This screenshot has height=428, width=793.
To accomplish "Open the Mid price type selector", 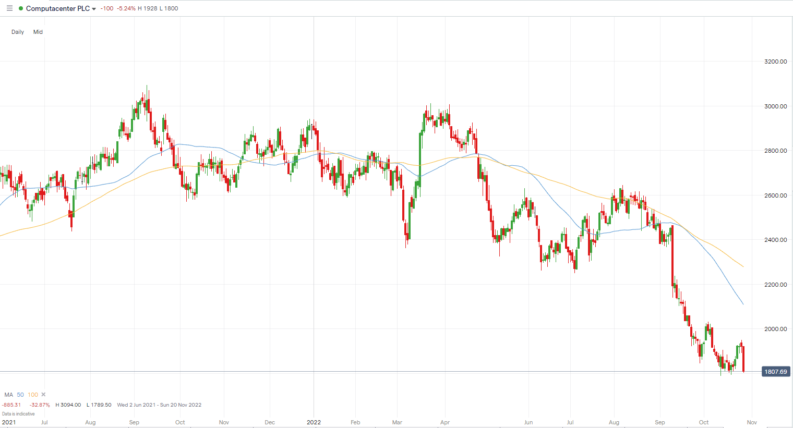I will point(38,32).
